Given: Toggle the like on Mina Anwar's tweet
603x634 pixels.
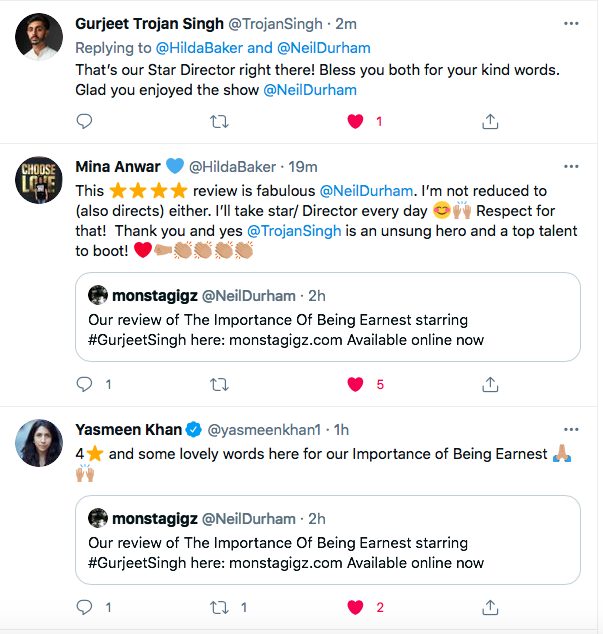Looking at the screenshot, I should pos(354,384).
